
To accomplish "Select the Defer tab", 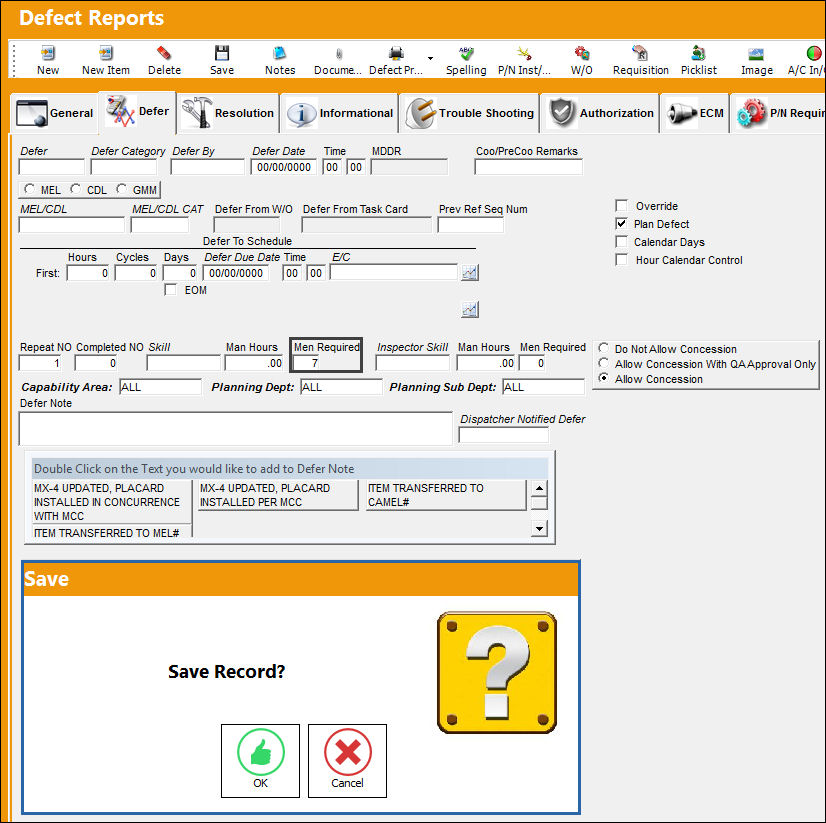I will [x=137, y=112].
